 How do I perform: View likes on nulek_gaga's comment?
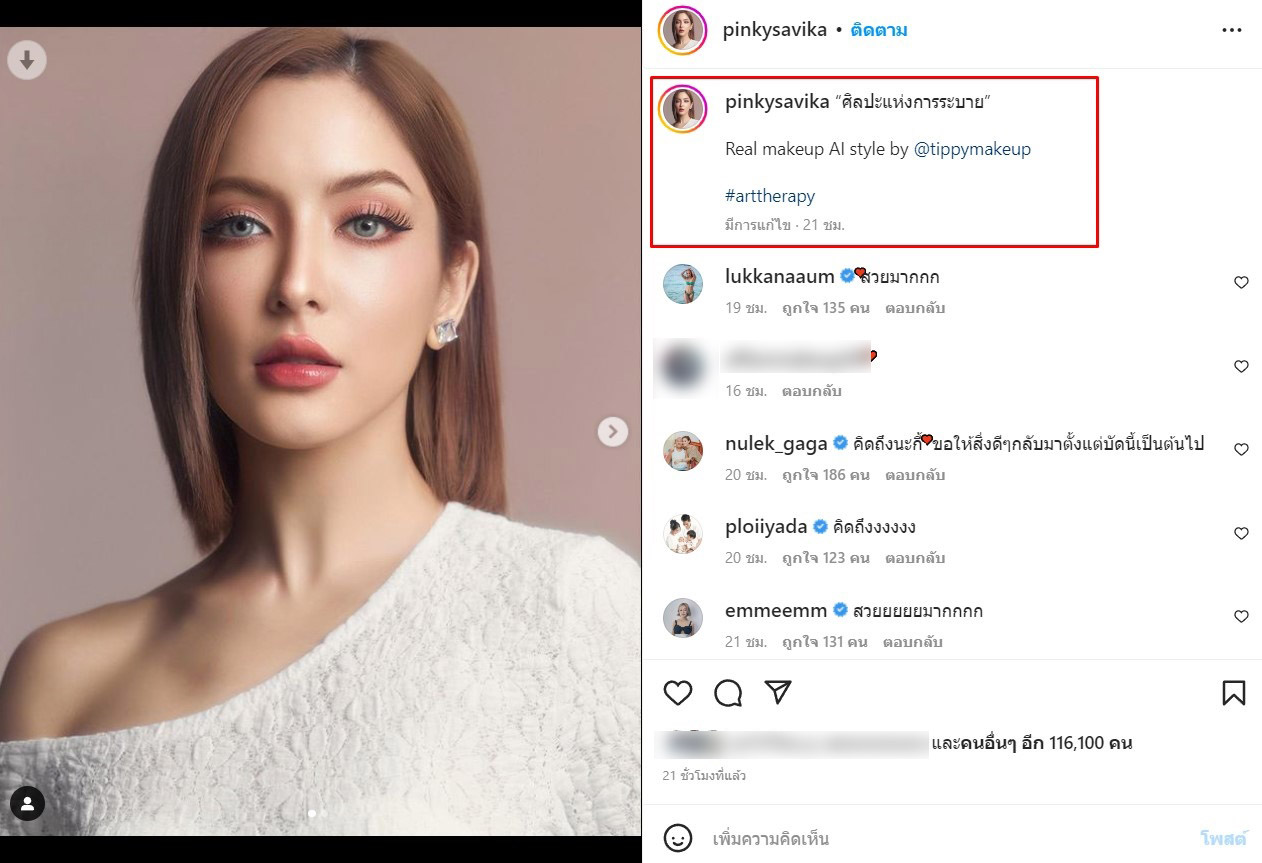pyautogui.click(x=826, y=475)
